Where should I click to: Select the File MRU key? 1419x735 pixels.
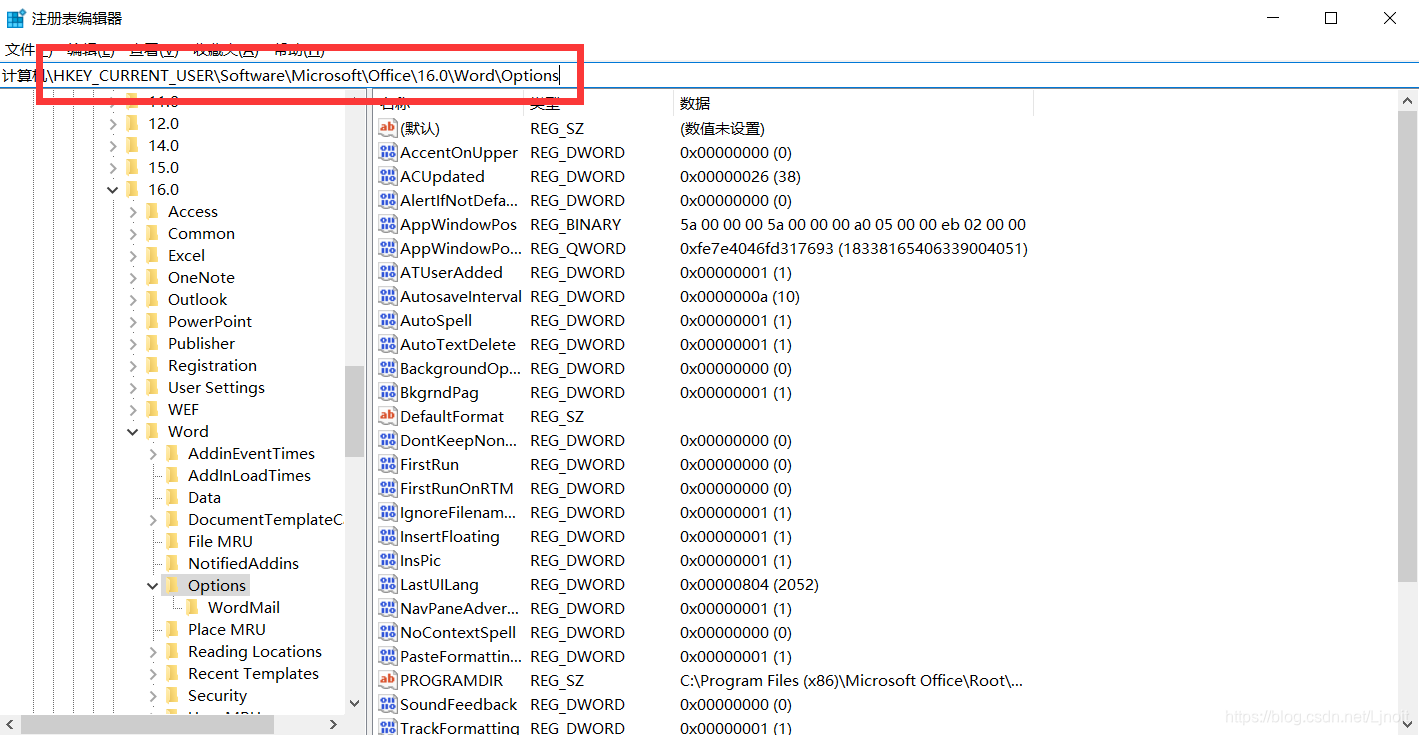pos(220,541)
